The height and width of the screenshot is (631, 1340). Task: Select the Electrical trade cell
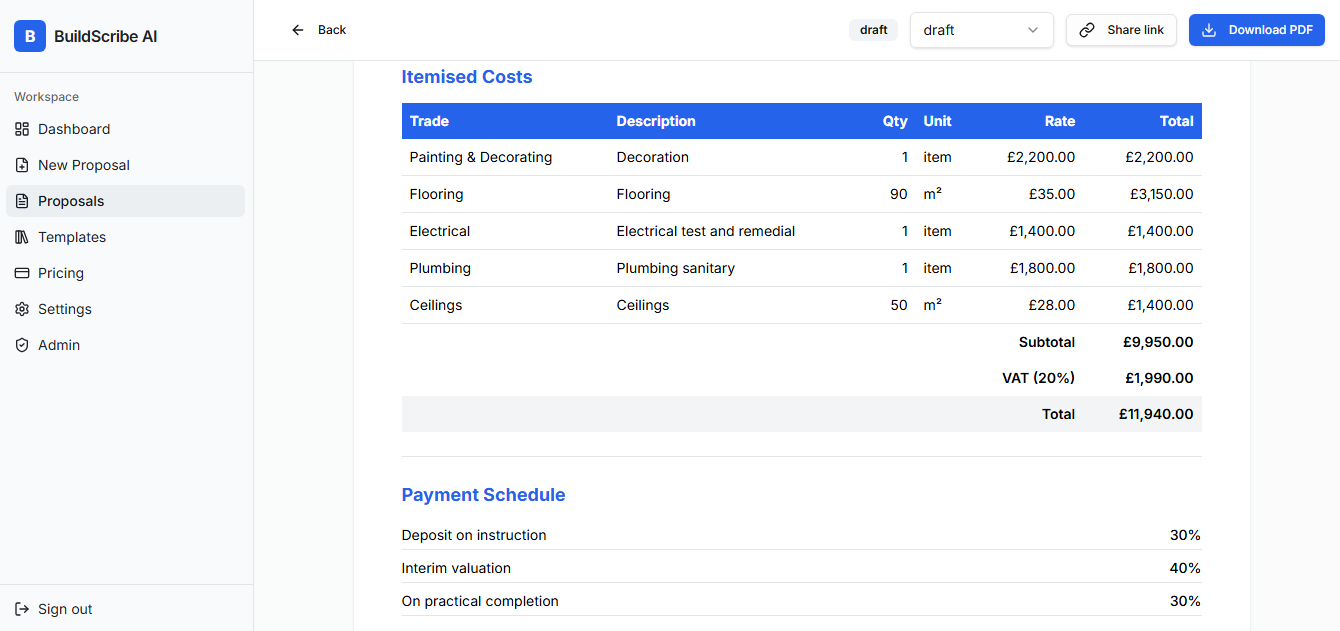pyautogui.click(x=440, y=231)
